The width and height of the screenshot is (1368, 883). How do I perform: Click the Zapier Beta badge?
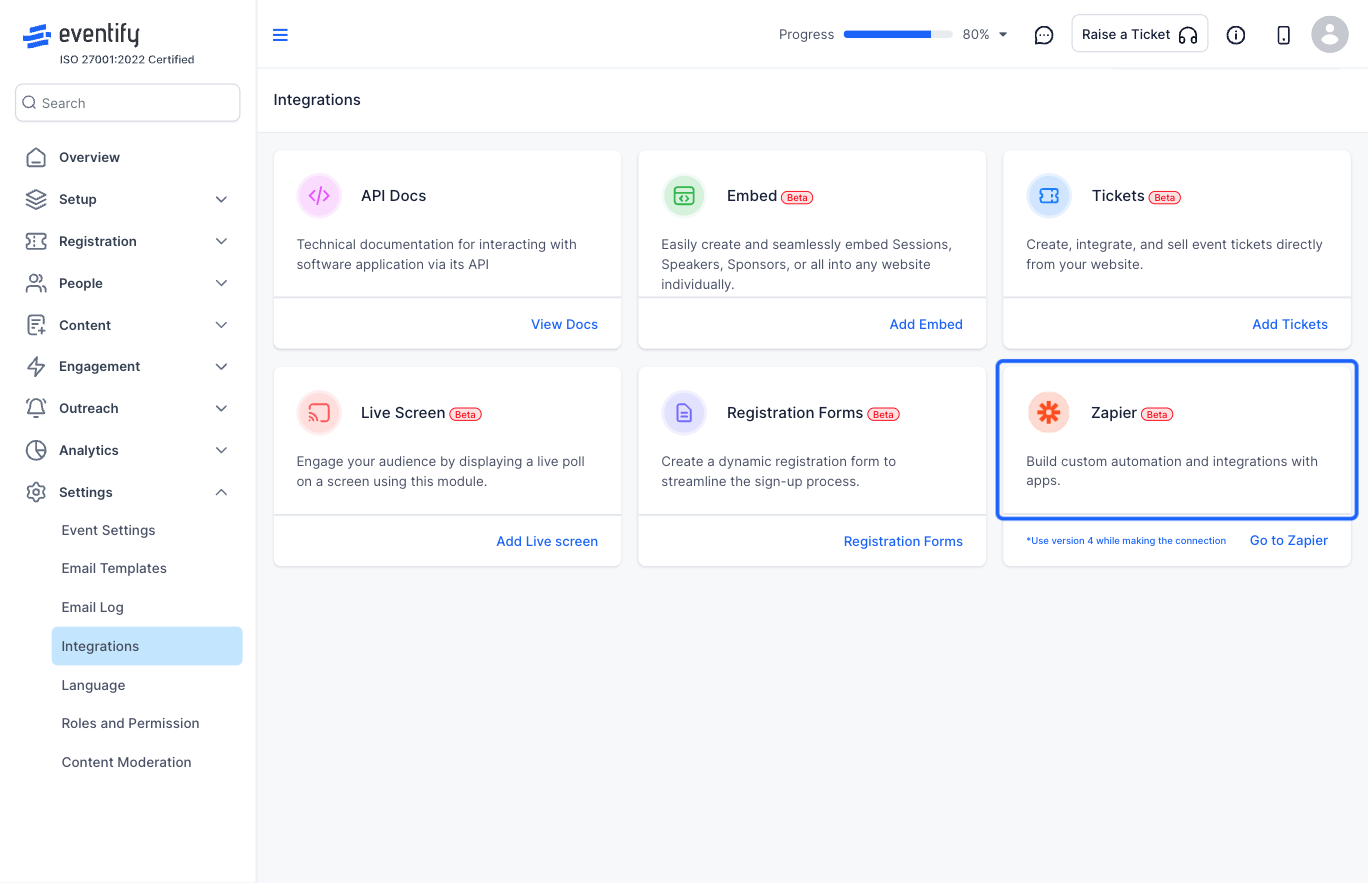pos(1157,414)
